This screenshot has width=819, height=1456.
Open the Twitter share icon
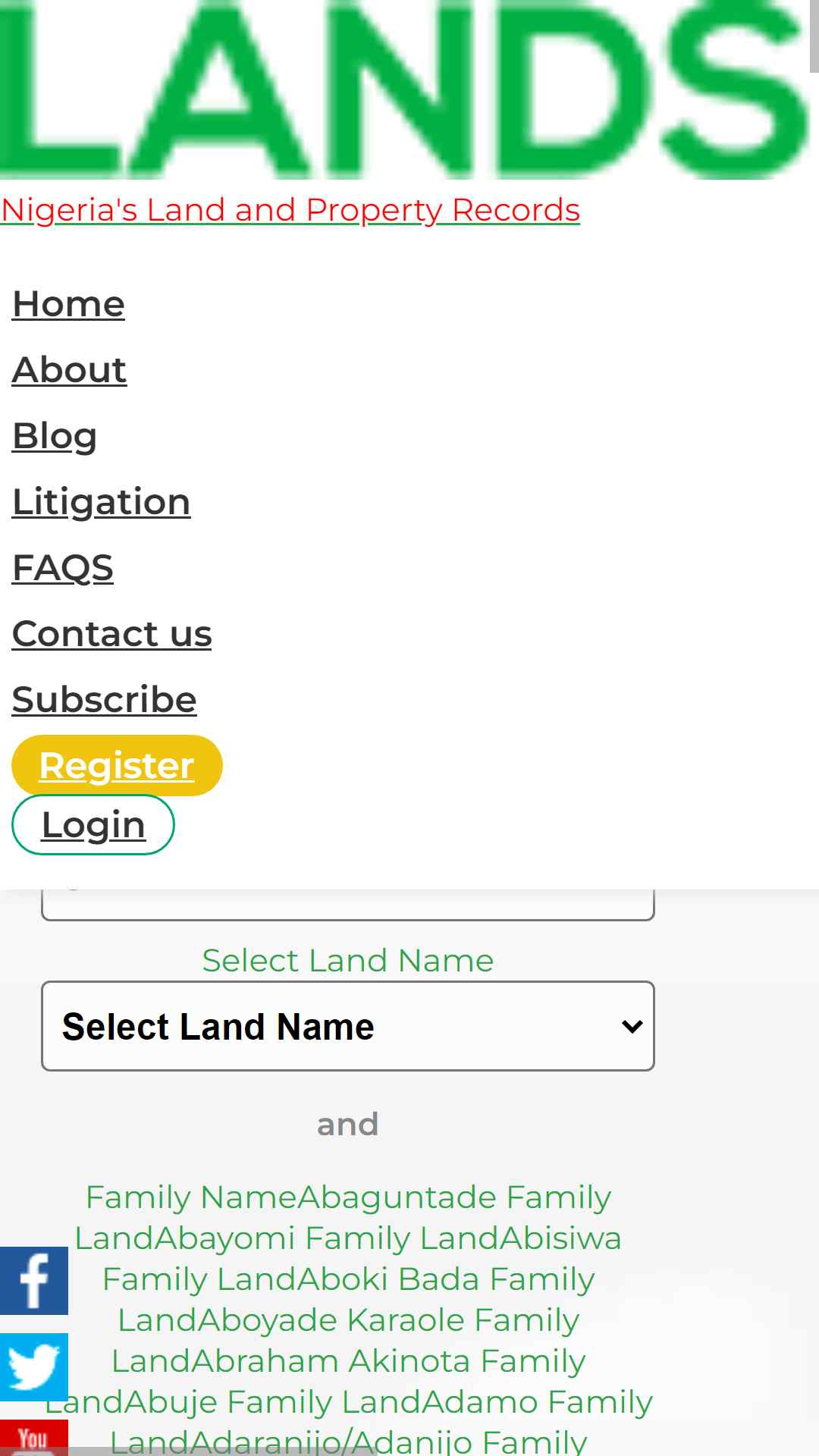pos(34,1367)
